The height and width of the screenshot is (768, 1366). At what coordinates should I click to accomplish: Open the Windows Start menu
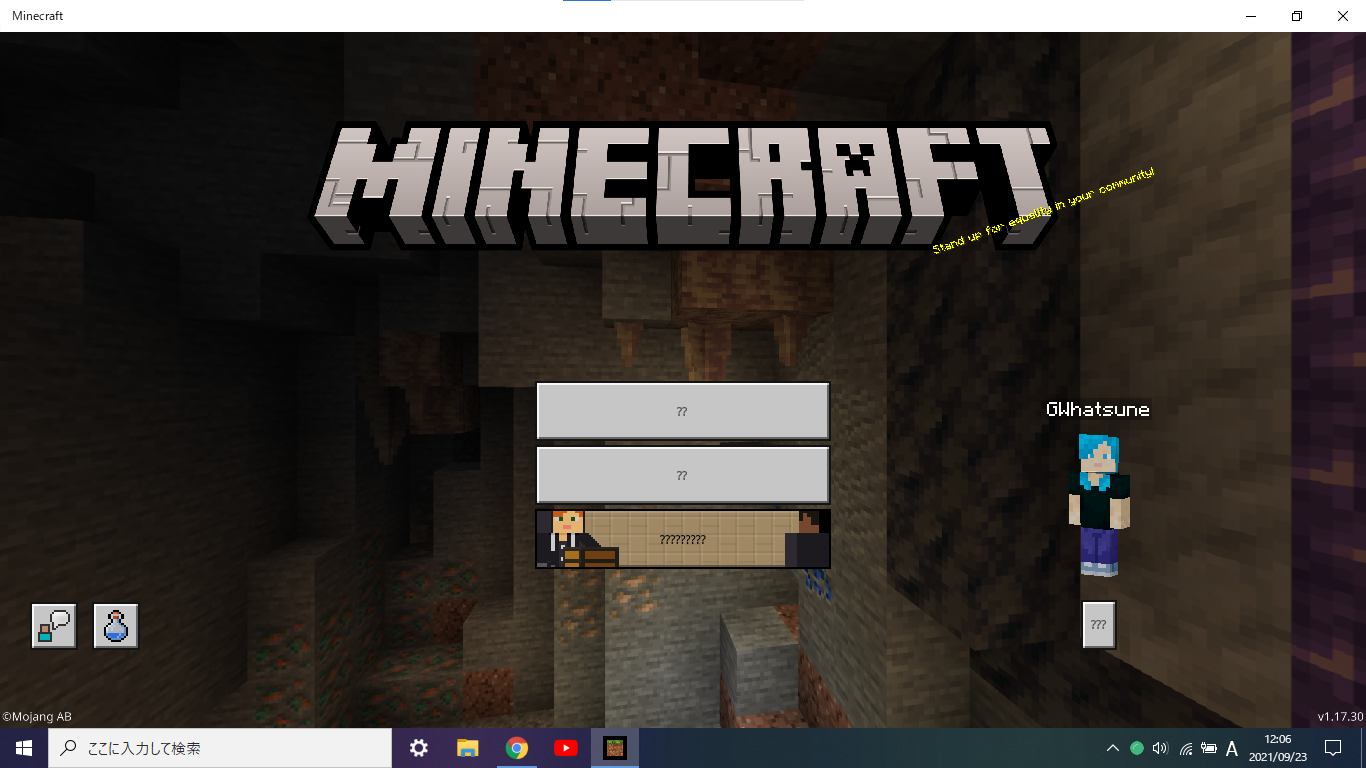[x=24, y=748]
